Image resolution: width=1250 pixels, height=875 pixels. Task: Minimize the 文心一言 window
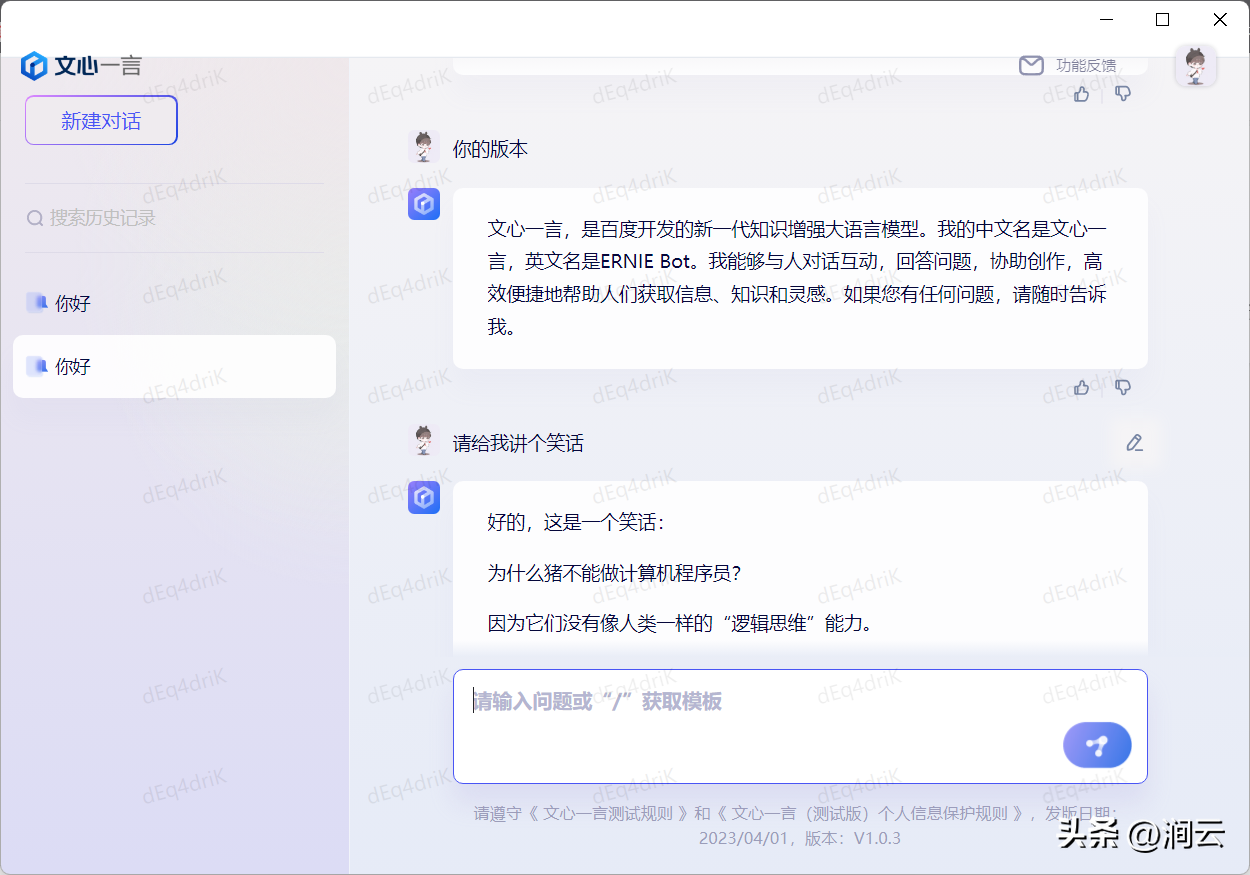(x=1106, y=19)
